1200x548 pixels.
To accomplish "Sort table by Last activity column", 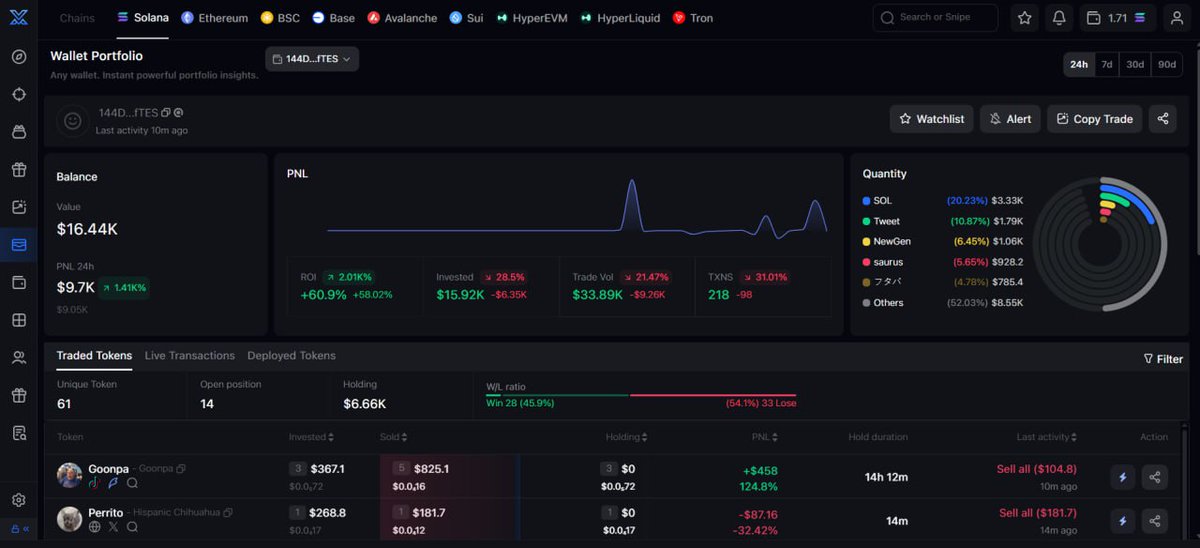I will pos(1047,437).
